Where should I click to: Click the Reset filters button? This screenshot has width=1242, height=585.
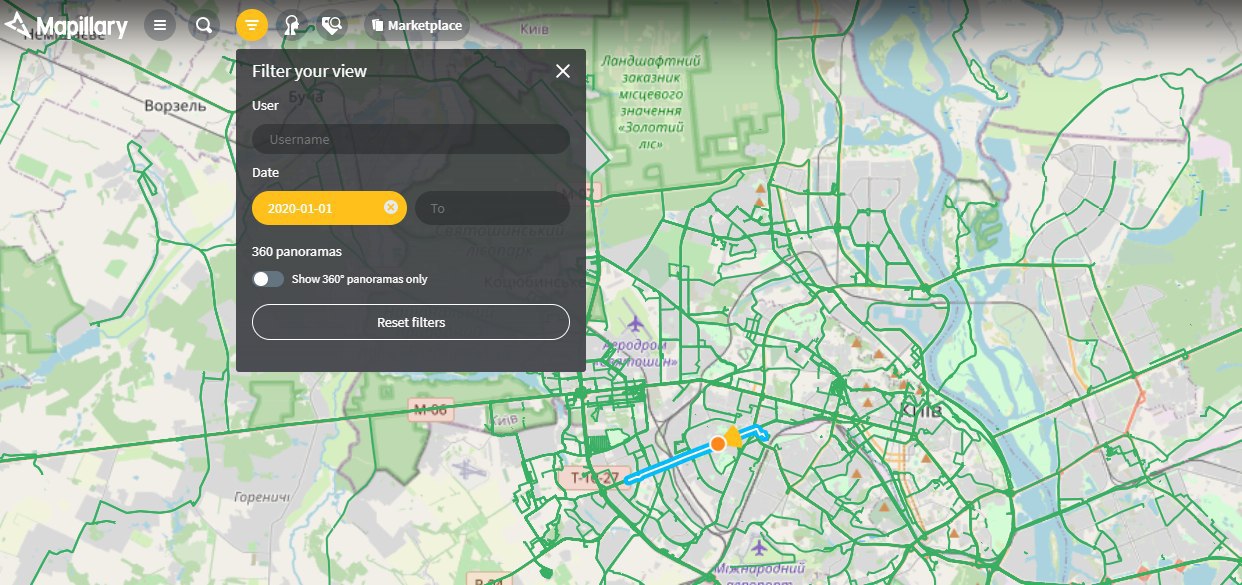[411, 322]
